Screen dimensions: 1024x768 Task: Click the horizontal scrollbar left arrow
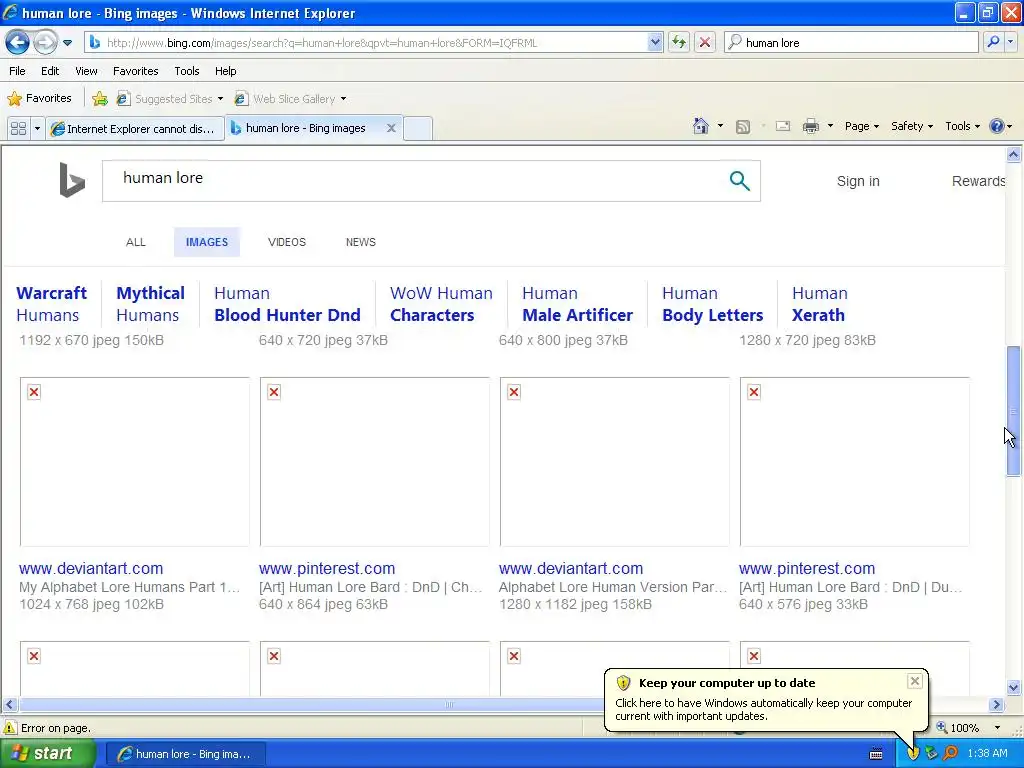pos(9,704)
